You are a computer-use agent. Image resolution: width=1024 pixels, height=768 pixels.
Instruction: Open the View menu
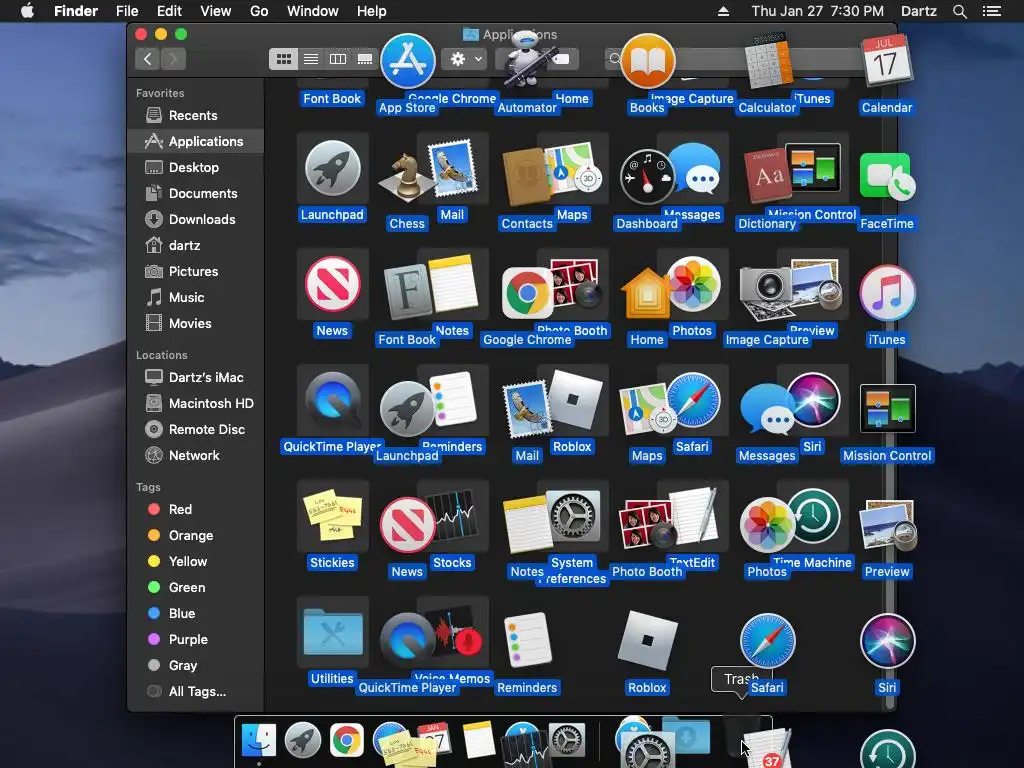(216, 11)
